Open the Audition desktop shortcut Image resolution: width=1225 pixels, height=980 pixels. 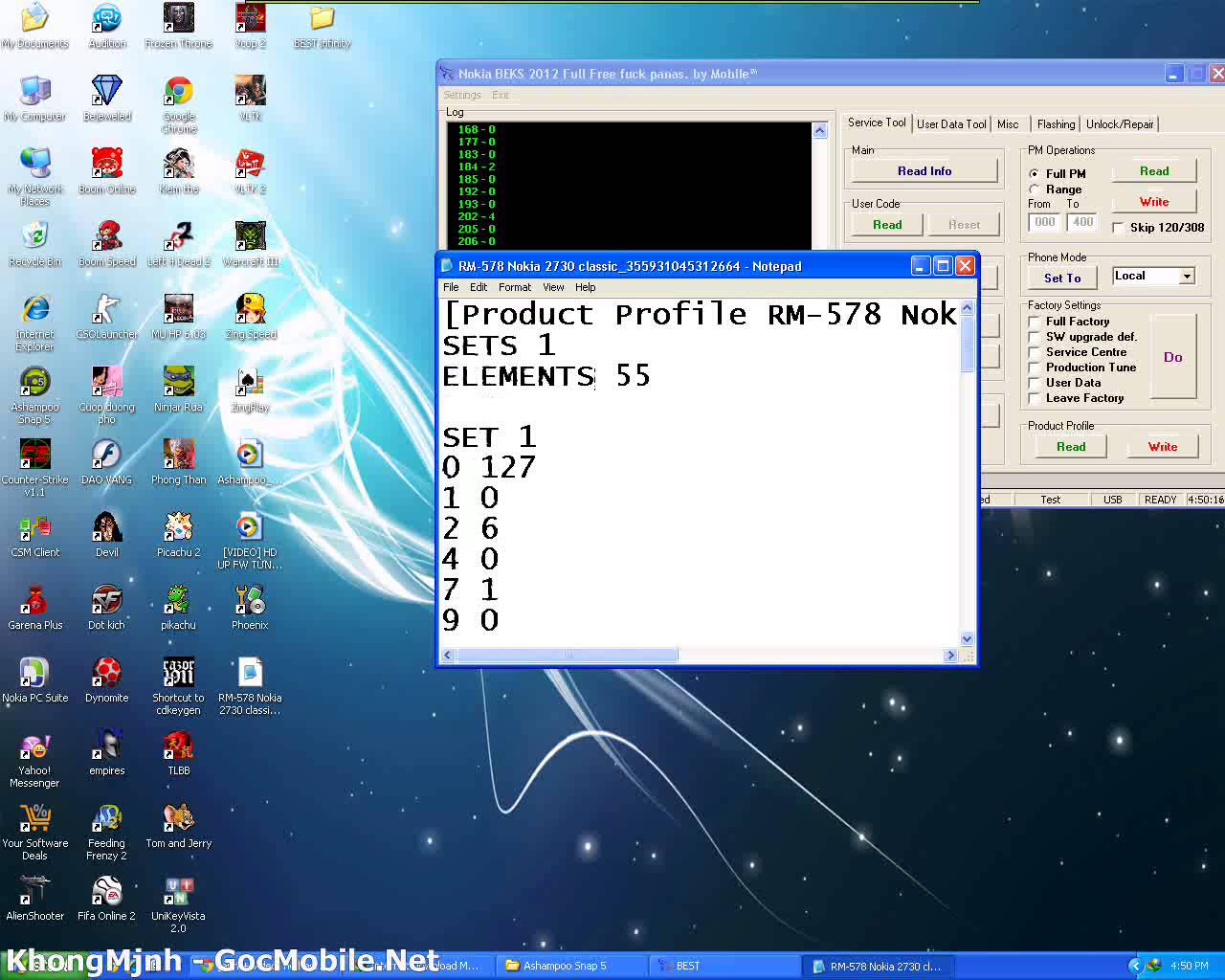(107, 26)
